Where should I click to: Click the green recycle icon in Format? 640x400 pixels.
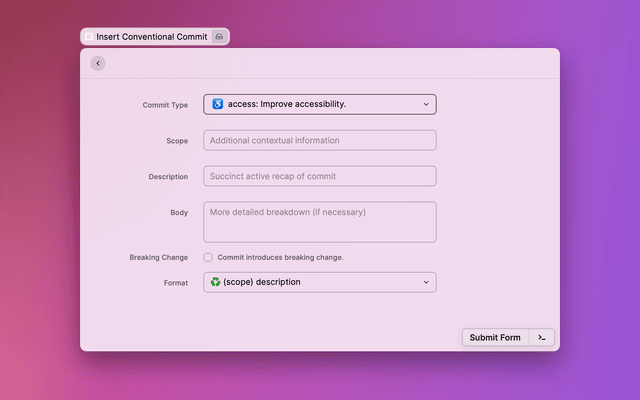pos(216,282)
